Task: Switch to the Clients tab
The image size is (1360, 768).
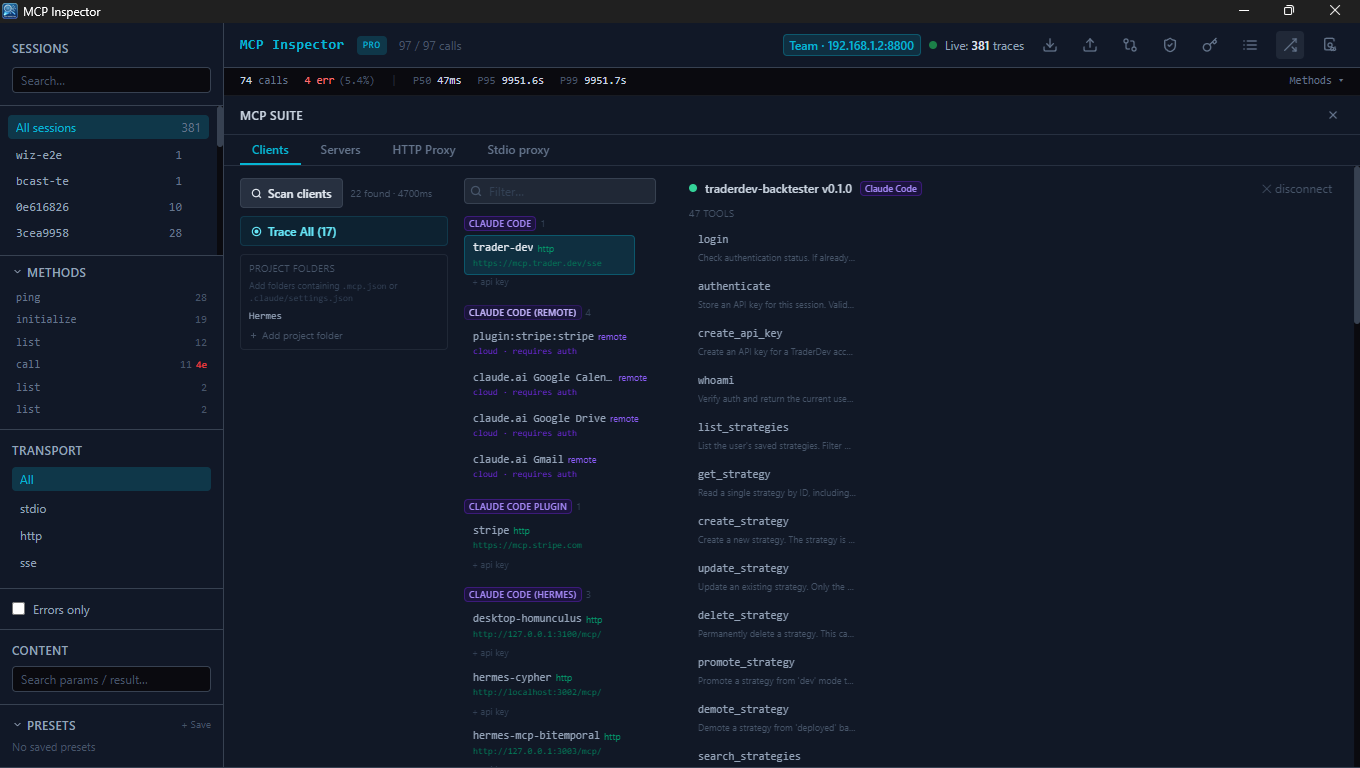Action: click(x=270, y=150)
